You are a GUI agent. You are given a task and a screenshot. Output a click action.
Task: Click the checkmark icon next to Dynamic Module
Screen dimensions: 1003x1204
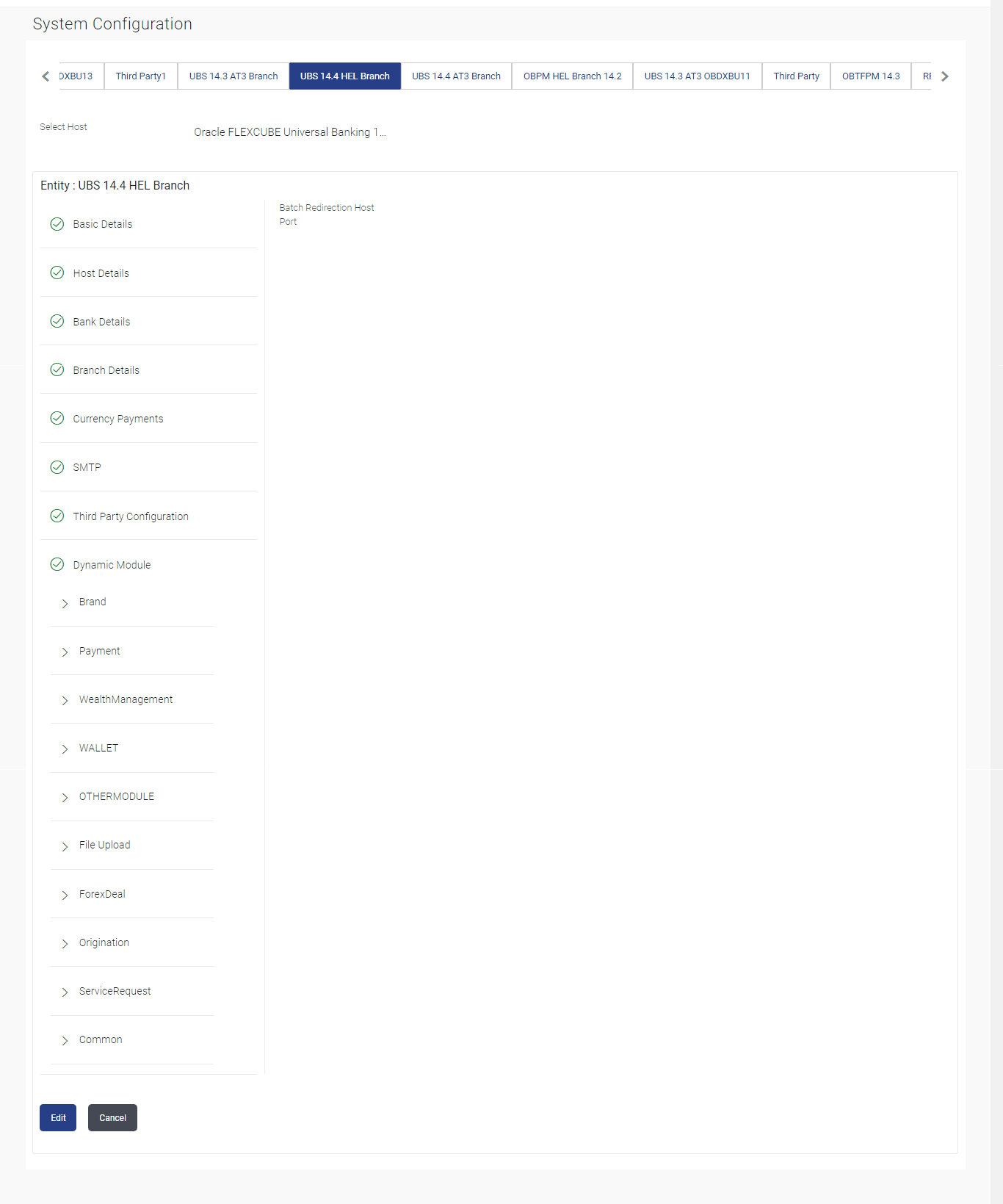[57, 564]
